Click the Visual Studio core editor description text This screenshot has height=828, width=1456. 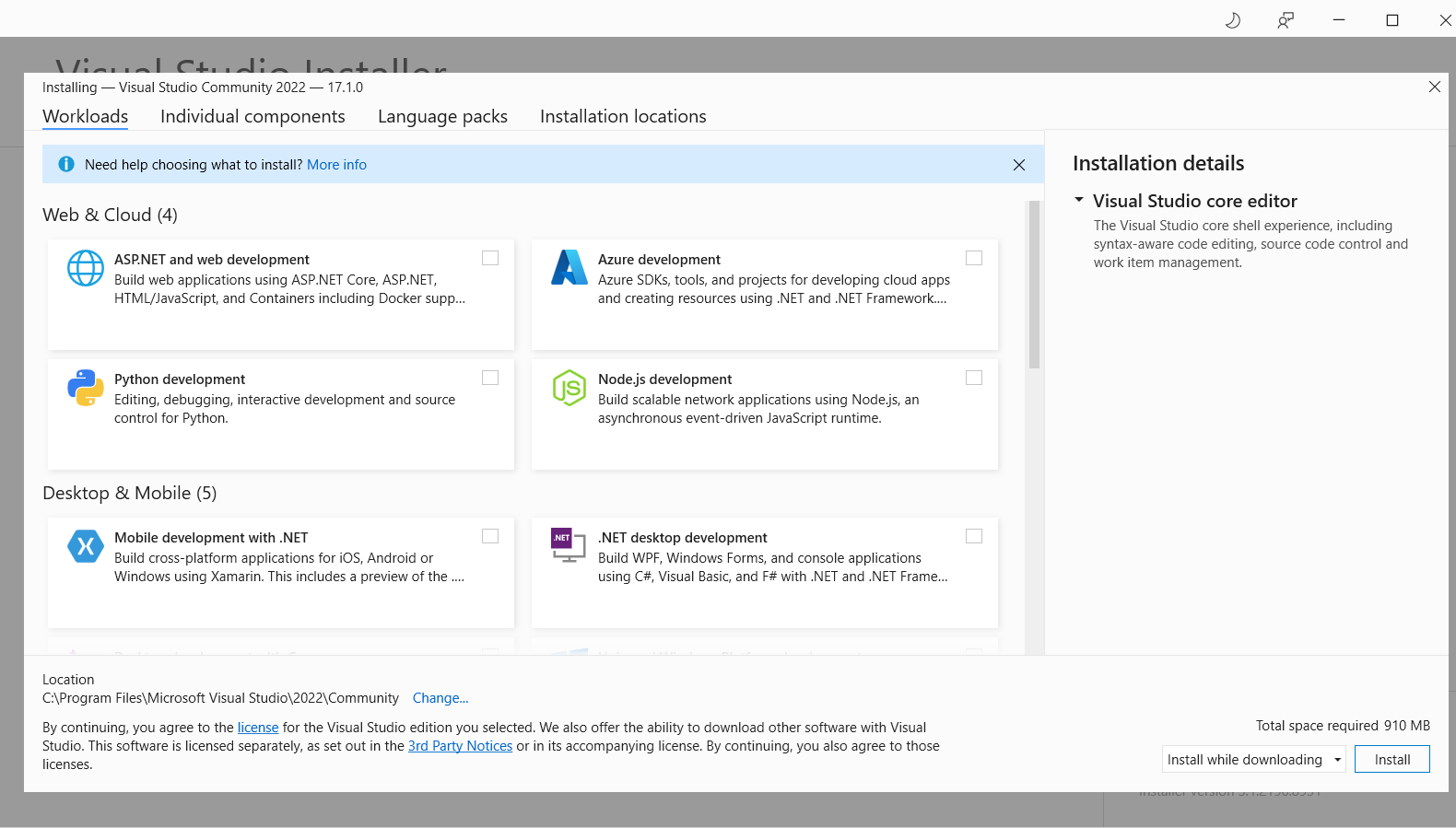pos(1251,244)
